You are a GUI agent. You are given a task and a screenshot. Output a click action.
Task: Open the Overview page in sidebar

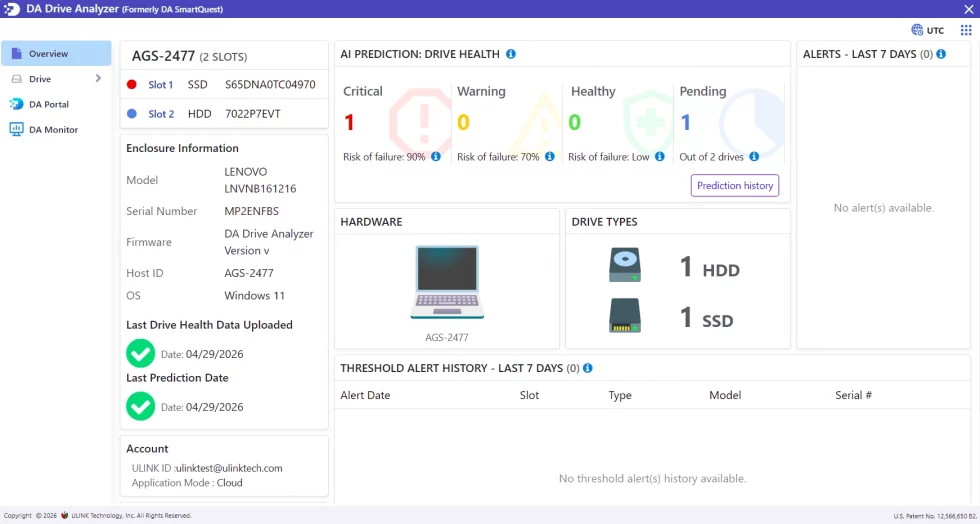(x=56, y=54)
